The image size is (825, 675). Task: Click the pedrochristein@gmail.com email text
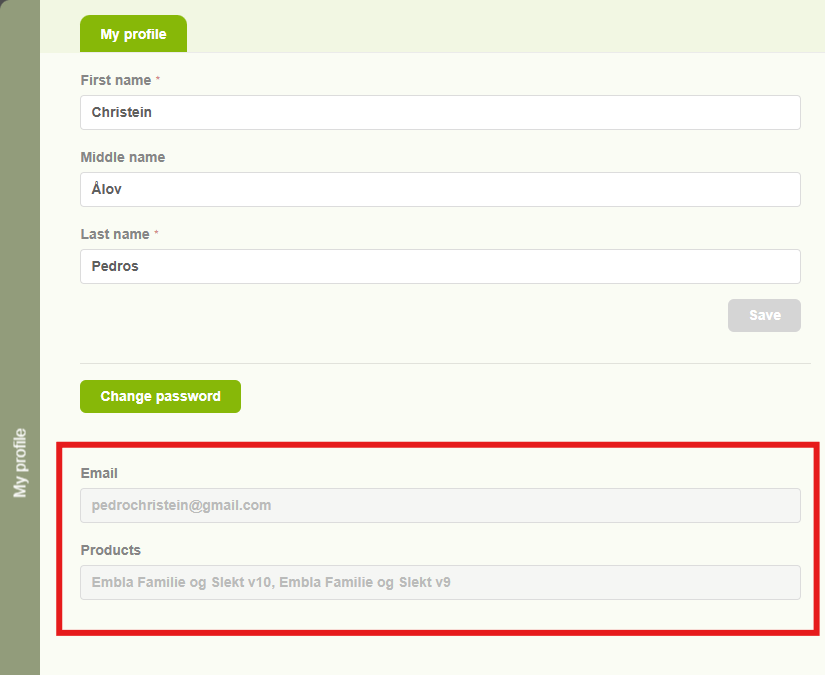pos(181,506)
